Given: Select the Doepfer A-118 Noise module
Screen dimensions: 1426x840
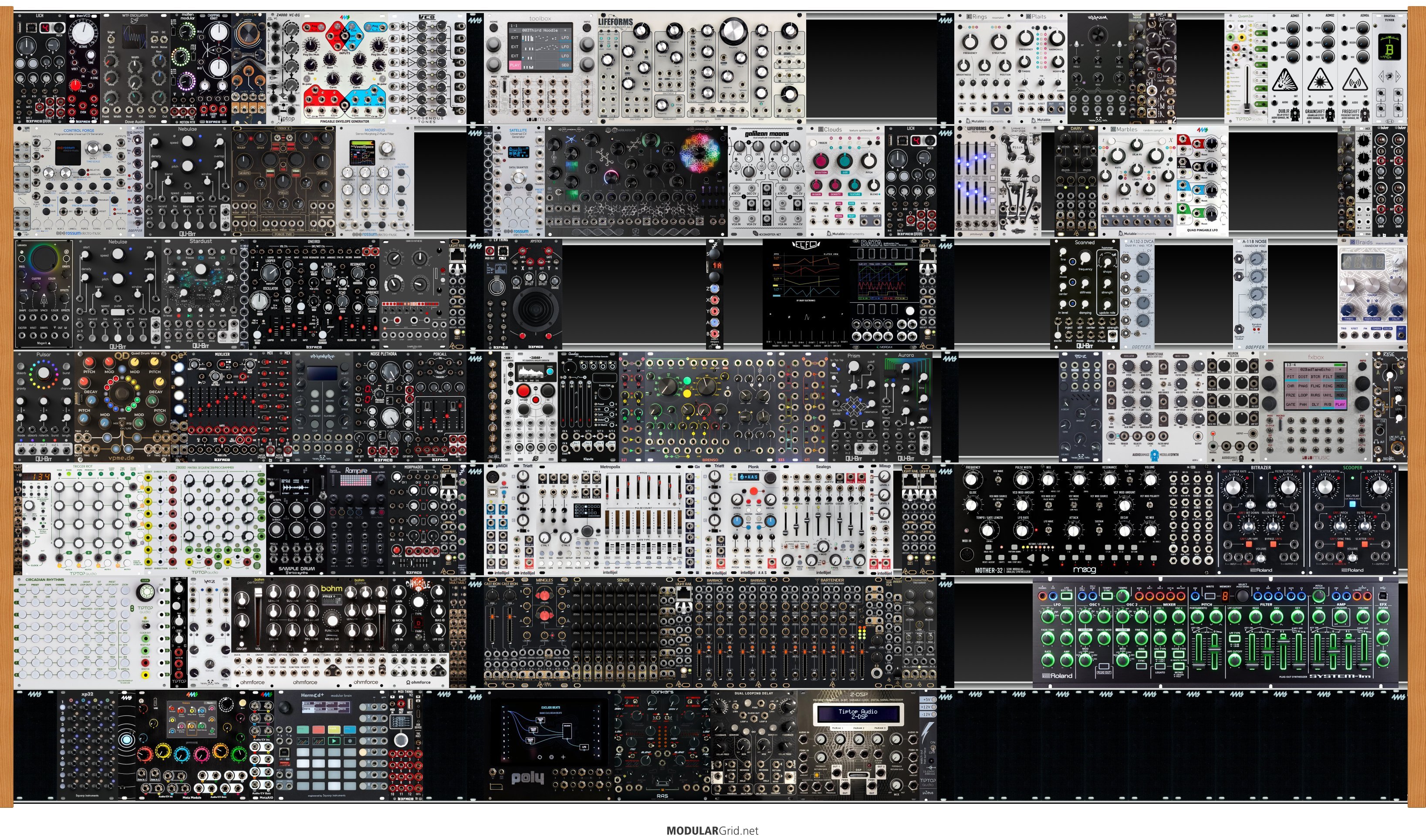Looking at the screenshot, I should [1250, 294].
